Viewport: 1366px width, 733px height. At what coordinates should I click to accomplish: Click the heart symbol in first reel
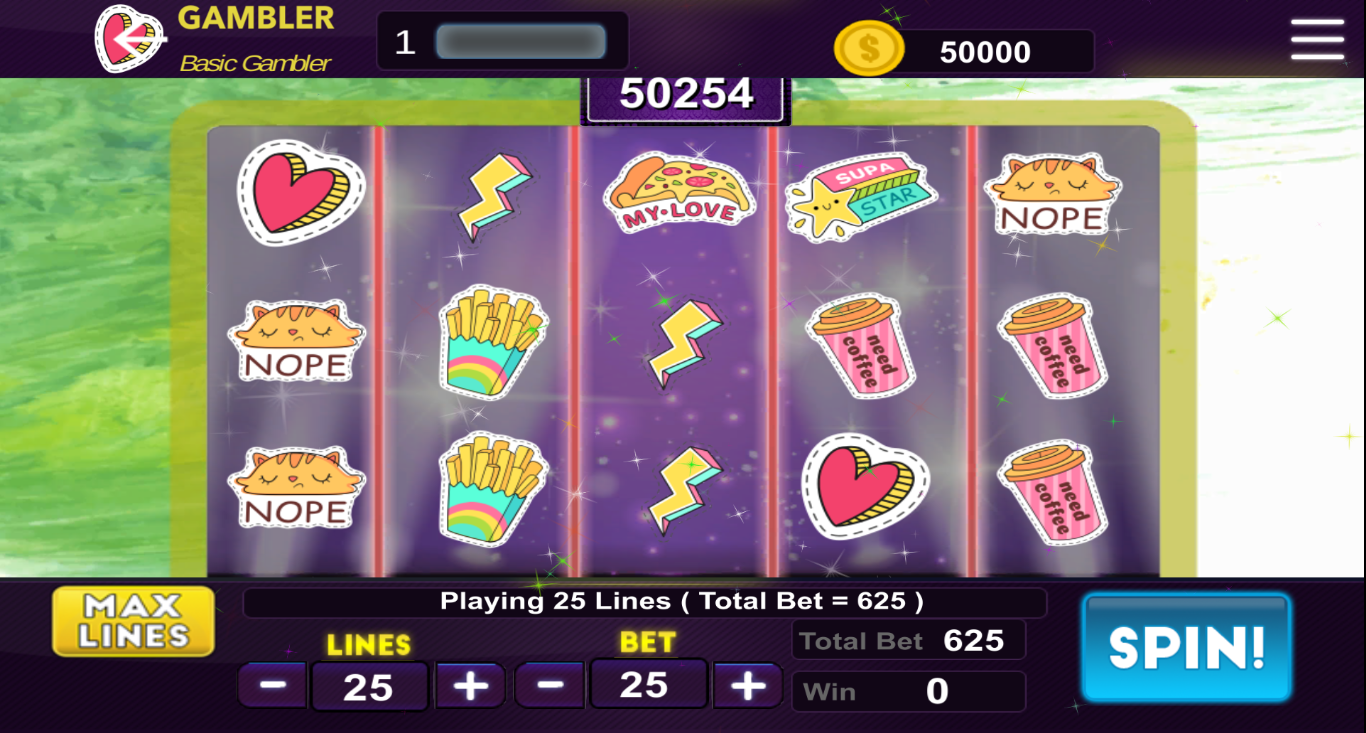(301, 193)
